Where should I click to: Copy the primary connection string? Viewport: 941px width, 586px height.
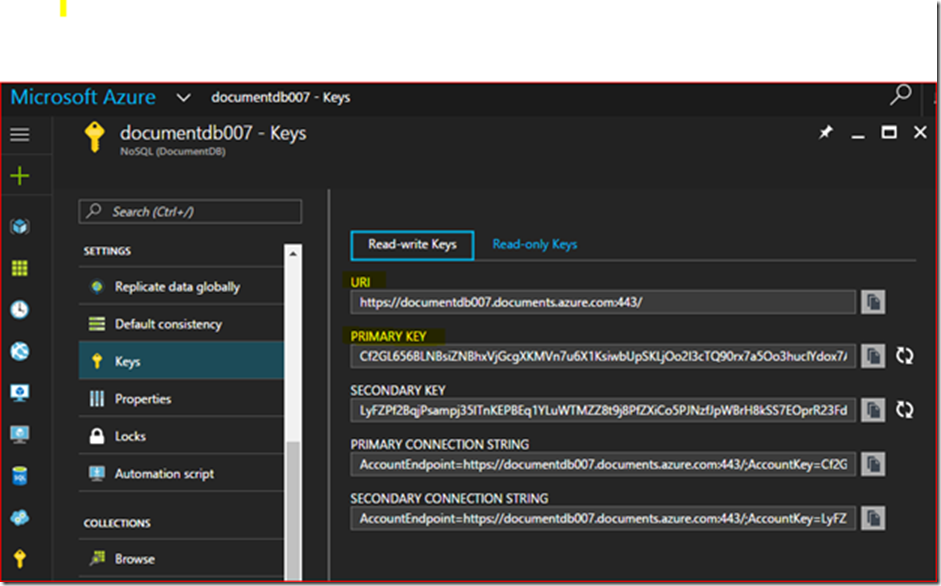click(x=873, y=464)
